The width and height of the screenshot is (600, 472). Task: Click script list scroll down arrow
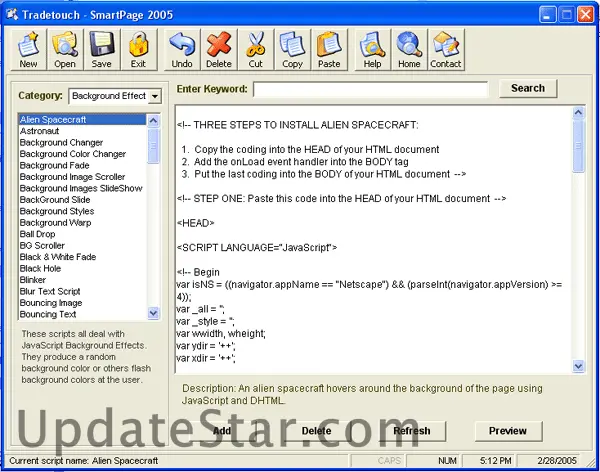153,313
